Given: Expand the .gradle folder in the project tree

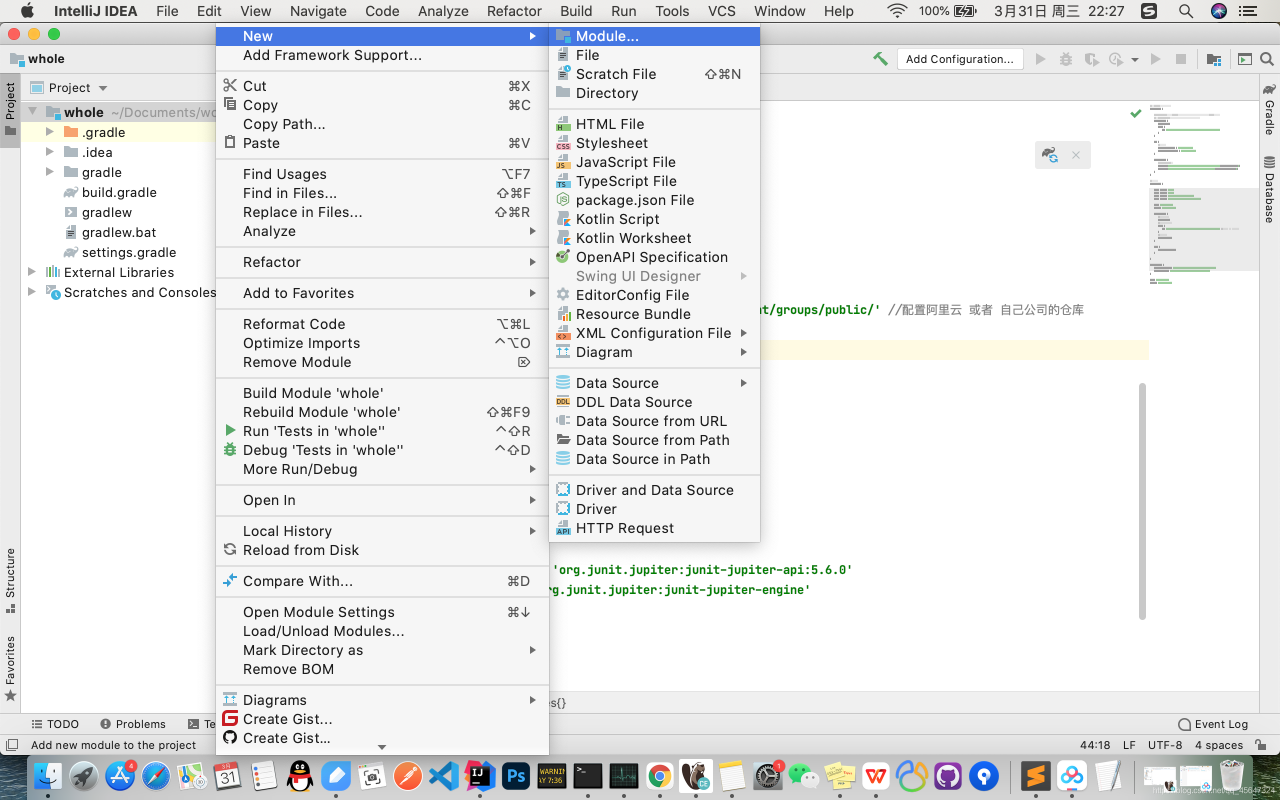Looking at the screenshot, I should click(x=50, y=132).
